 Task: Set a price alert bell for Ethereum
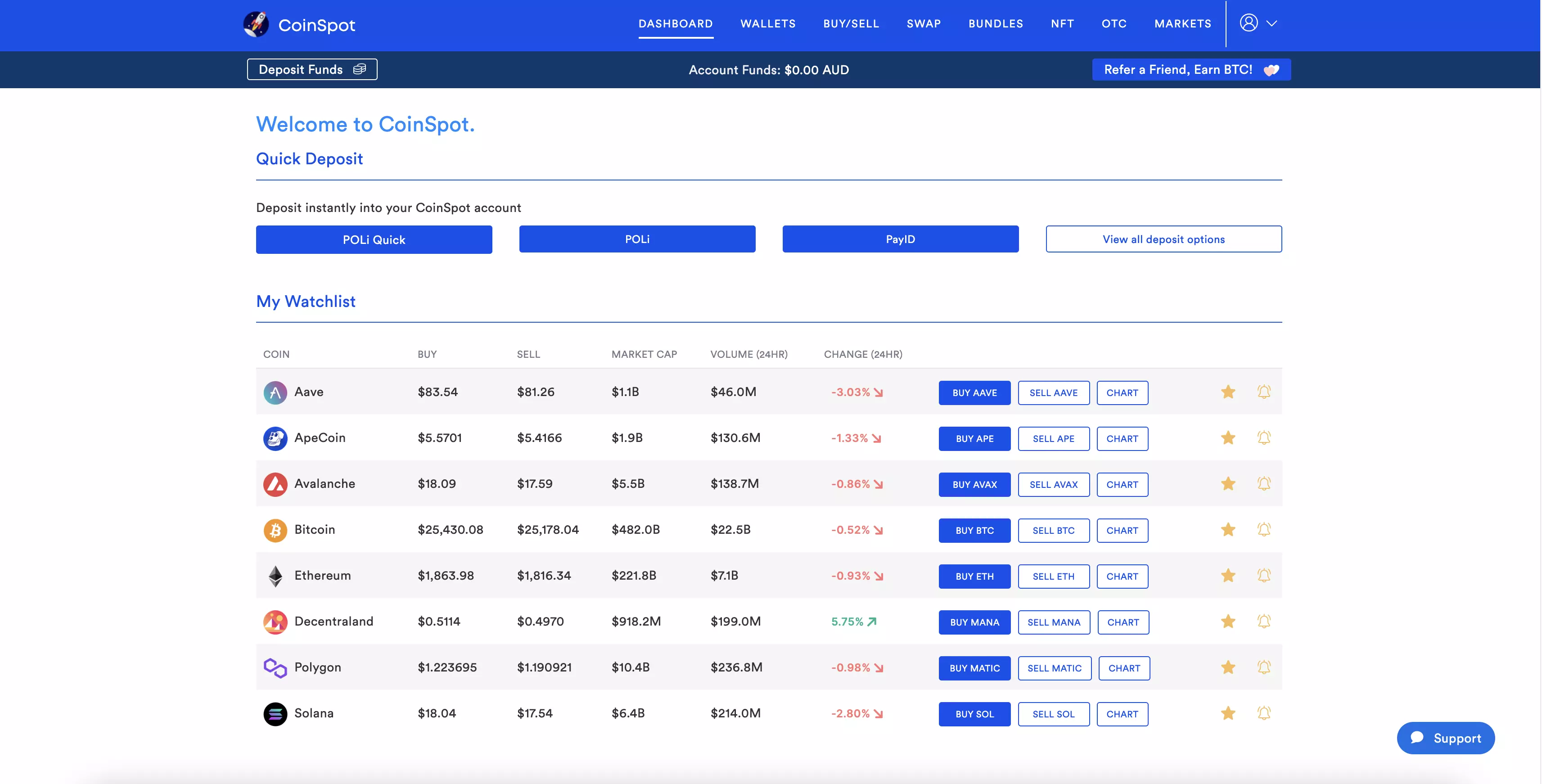(x=1264, y=575)
